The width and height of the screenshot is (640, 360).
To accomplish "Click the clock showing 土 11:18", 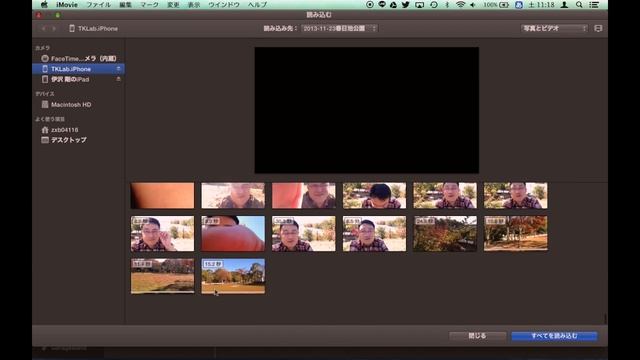I will pos(542,5).
